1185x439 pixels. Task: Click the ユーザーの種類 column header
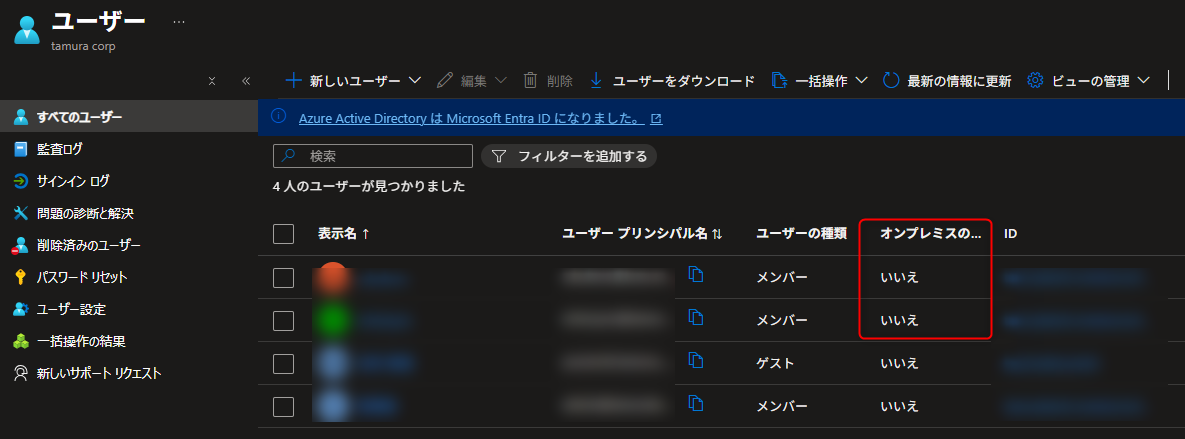coord(801,234)
